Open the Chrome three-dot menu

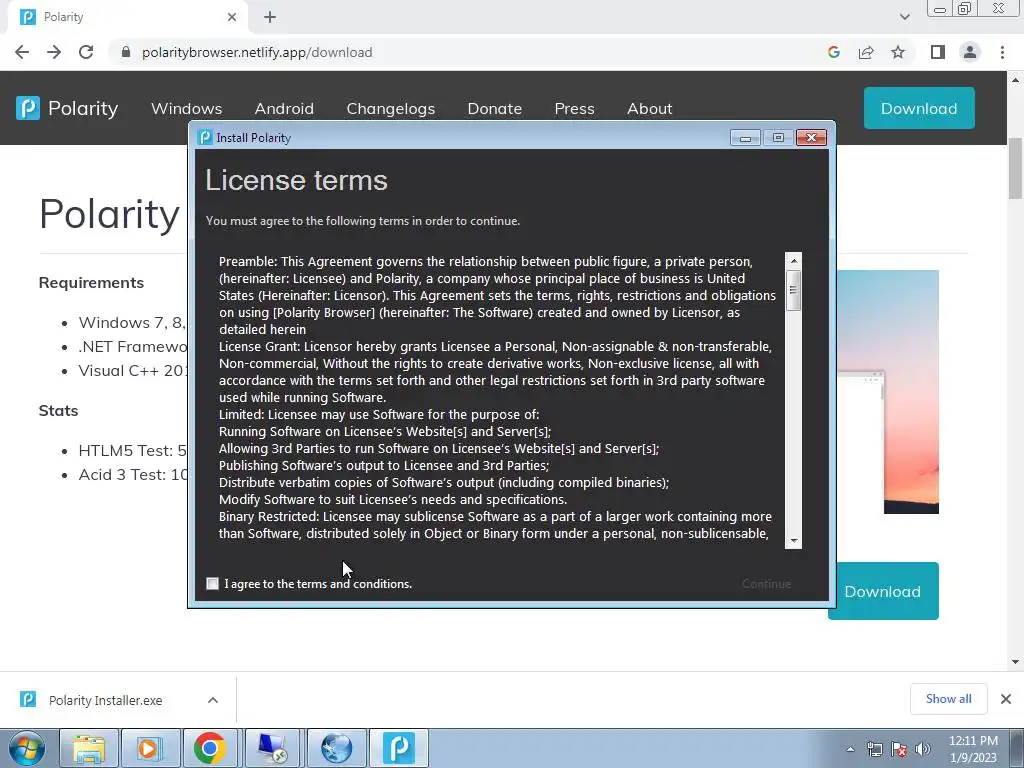coord(1002,52)
